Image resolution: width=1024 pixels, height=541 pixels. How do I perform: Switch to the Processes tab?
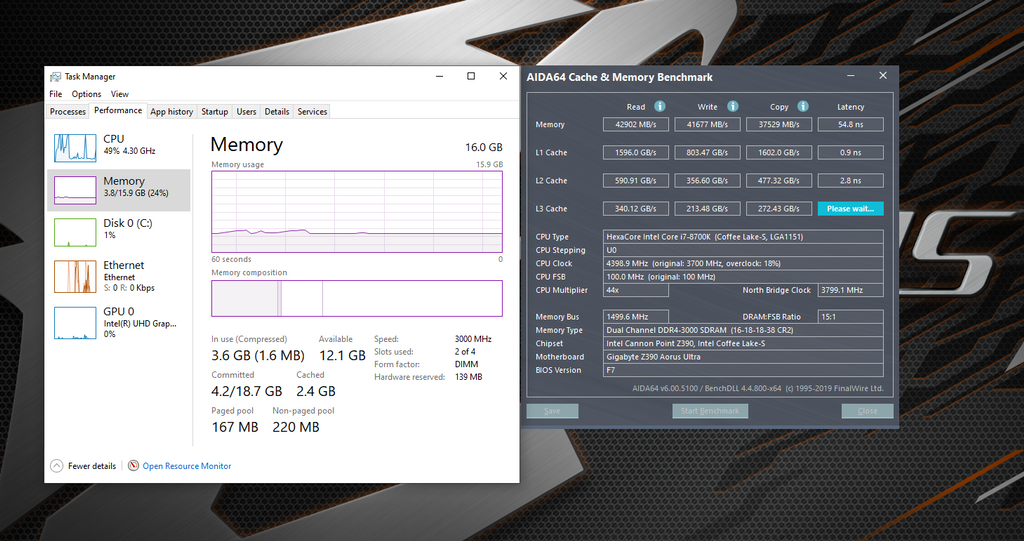[x=68, y=112]
